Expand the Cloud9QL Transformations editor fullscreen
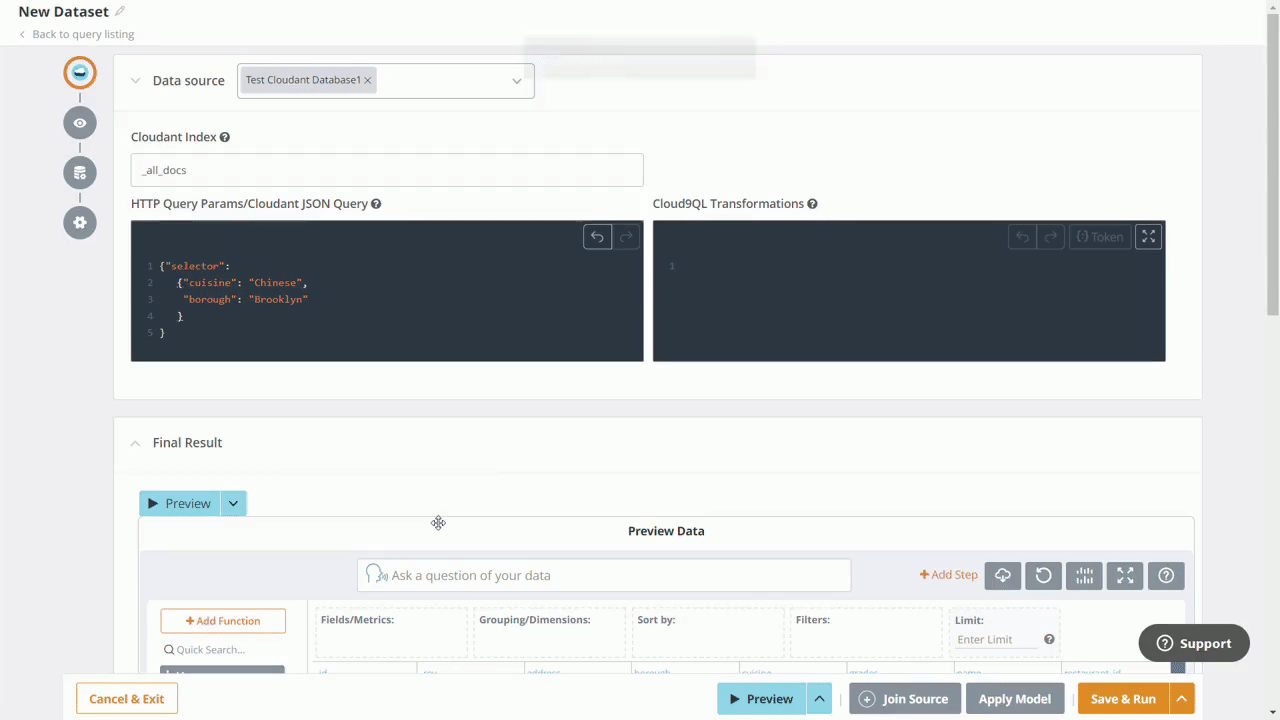Screen dimensions: 1280x720 1148,237
